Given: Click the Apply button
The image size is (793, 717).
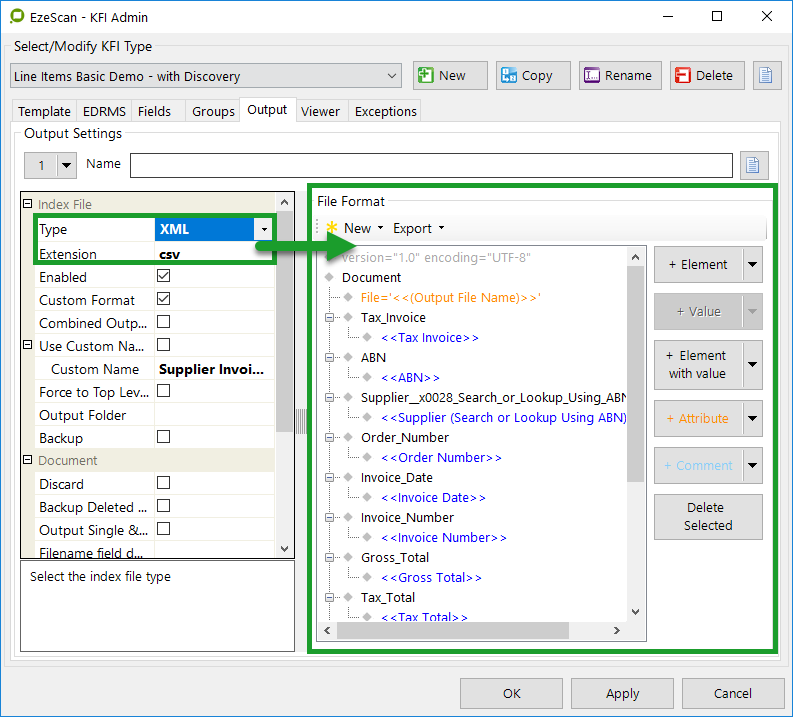Looking at the screenshot, I should click(x=622, y=694).
